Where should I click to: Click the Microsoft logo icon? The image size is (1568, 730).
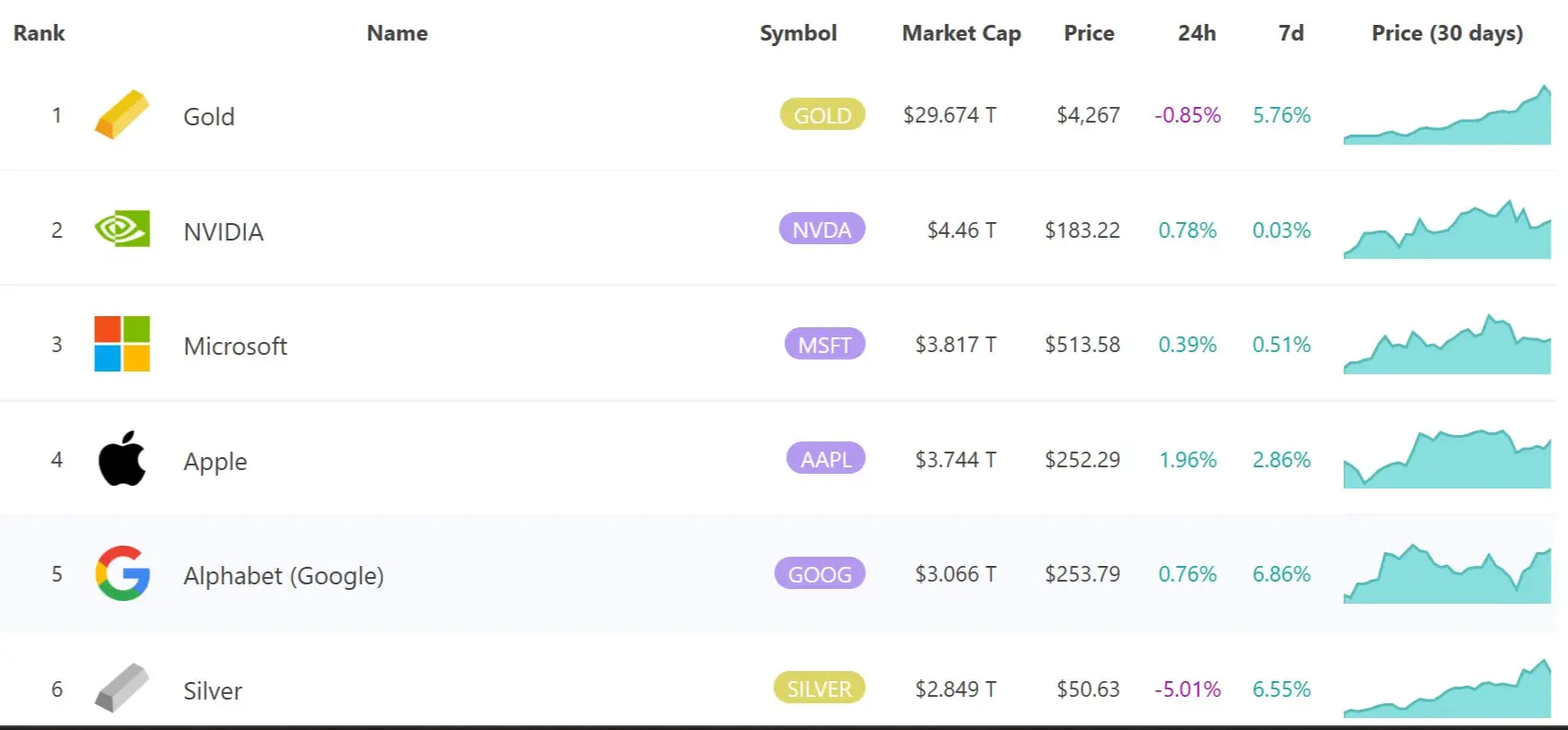[122, 344]
